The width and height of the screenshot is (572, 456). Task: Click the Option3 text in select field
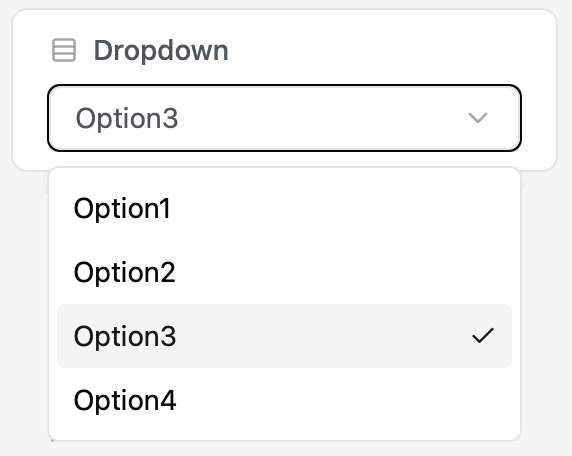(x=127, y=119)
